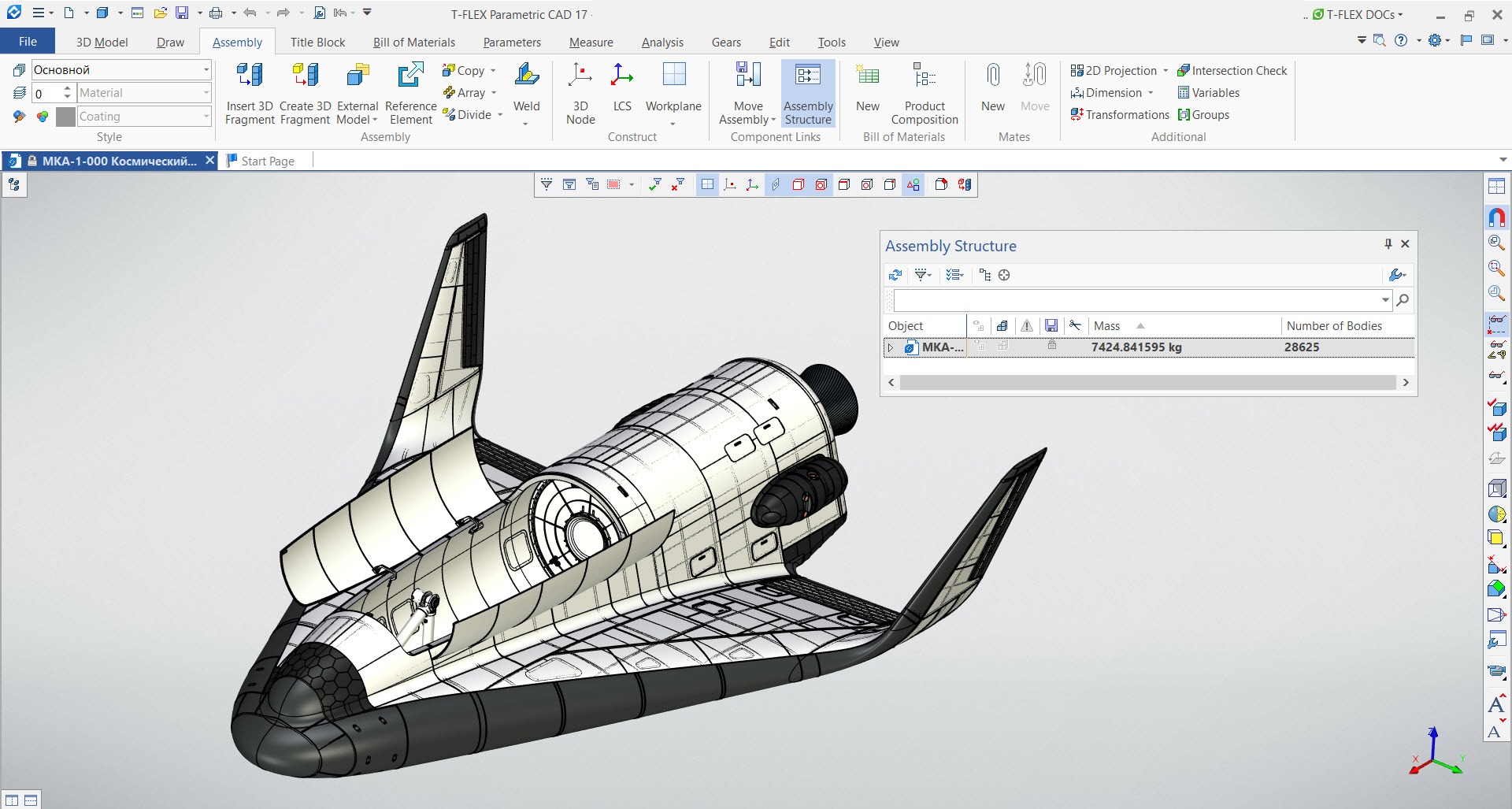Toggle edges selection filter
The height and width of the screenshot is (809, 1512).
coord(890,185)
